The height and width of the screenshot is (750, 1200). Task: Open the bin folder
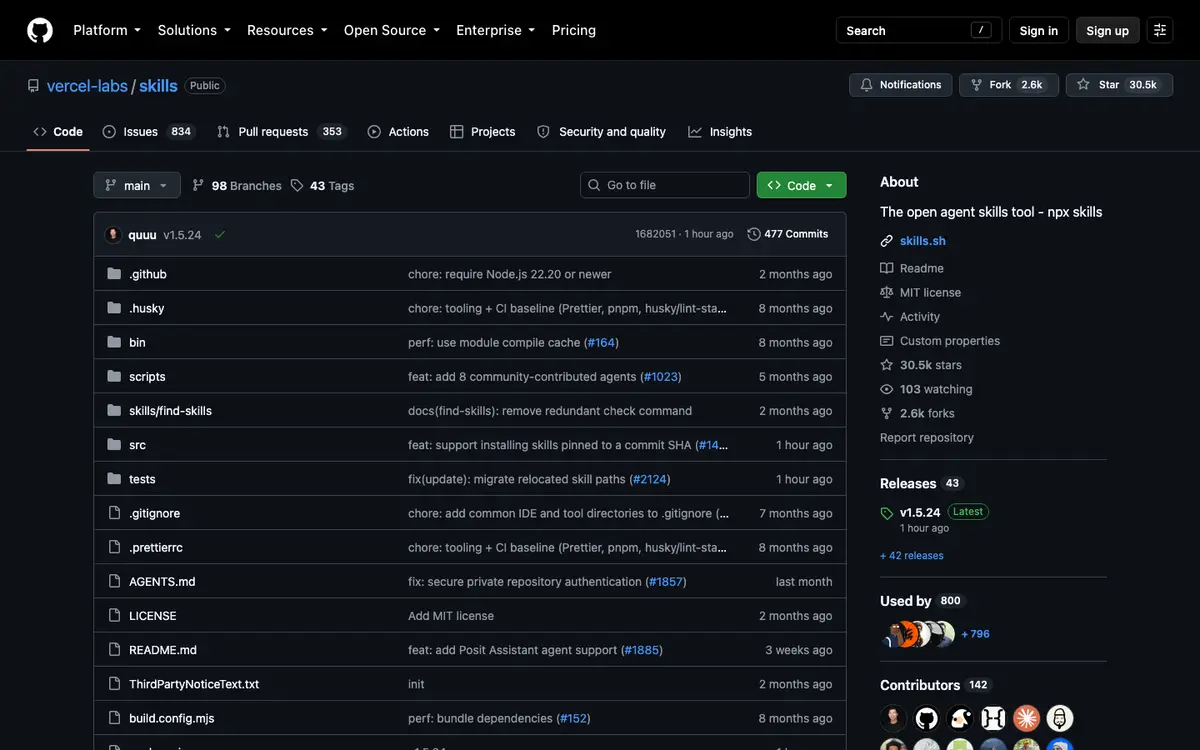pyautogui.click(x=137, y=342)
